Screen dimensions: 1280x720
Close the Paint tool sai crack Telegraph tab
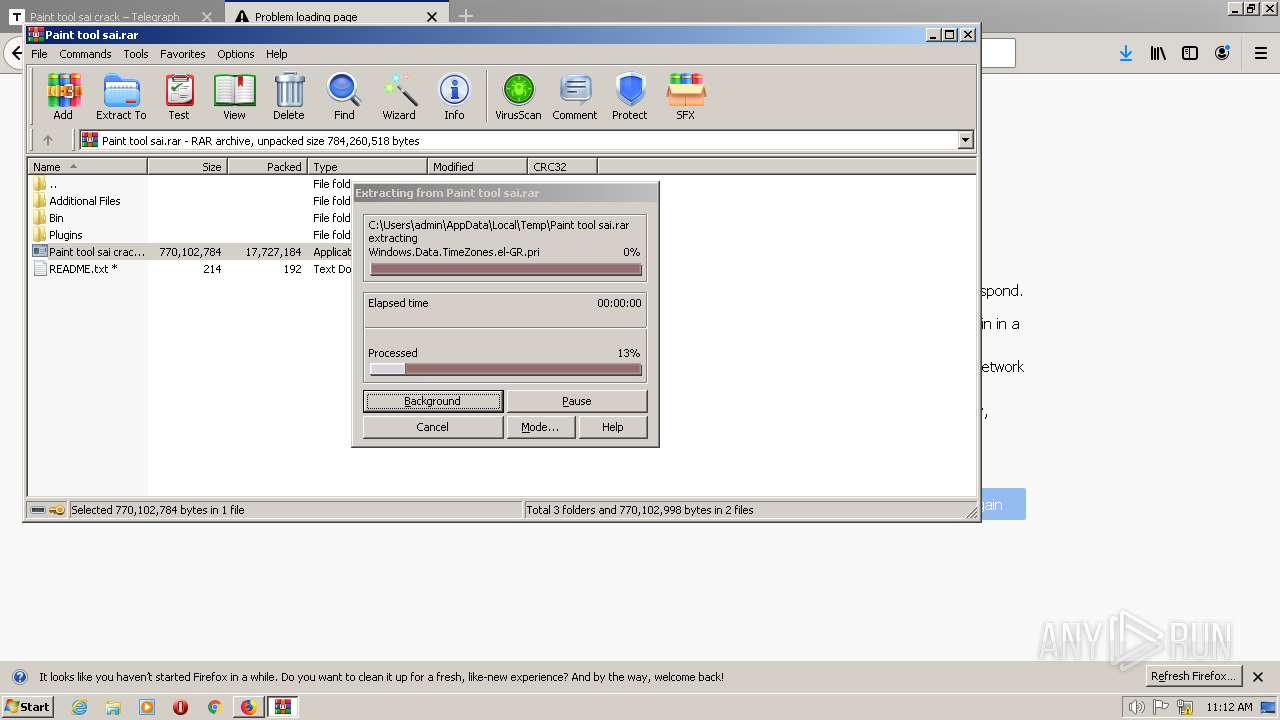[206, 17]
